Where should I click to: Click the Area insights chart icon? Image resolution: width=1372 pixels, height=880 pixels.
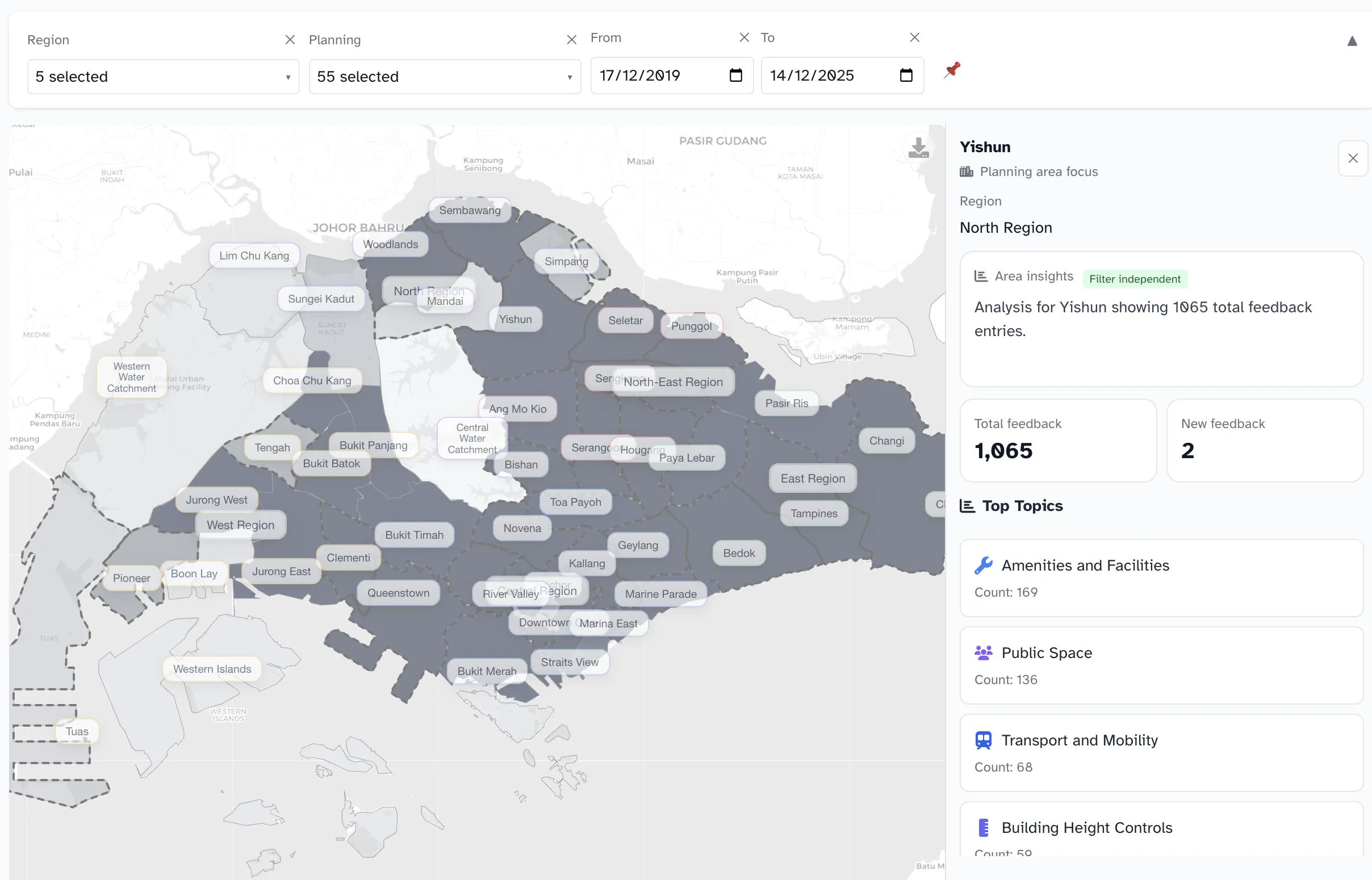pos(981,276)
